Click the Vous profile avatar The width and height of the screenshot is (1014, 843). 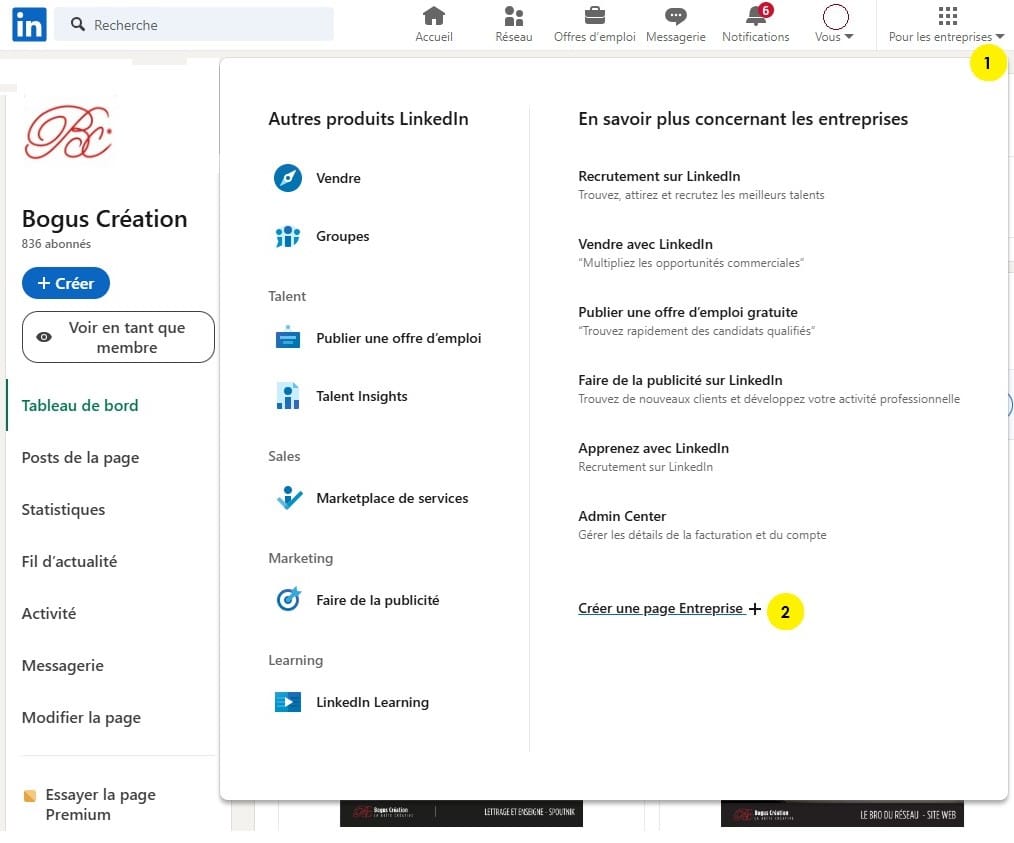click(x=835, y=17)
